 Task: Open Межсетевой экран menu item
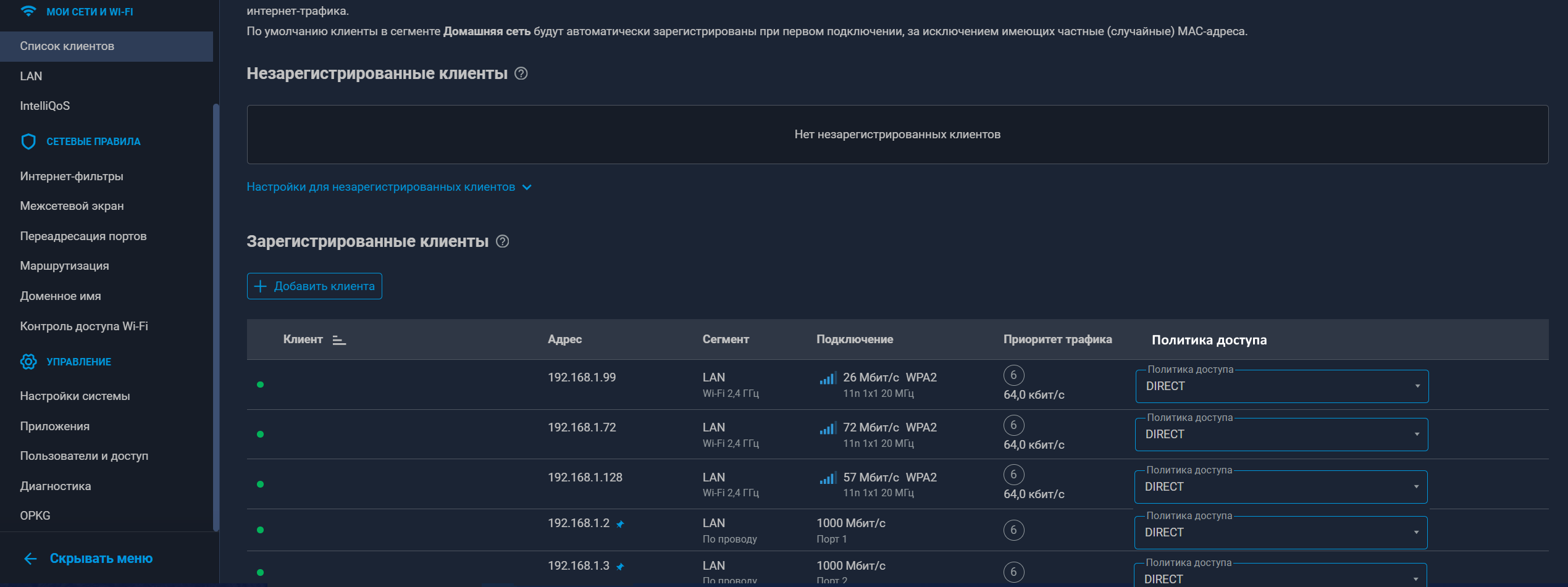(x=72, y=206)
